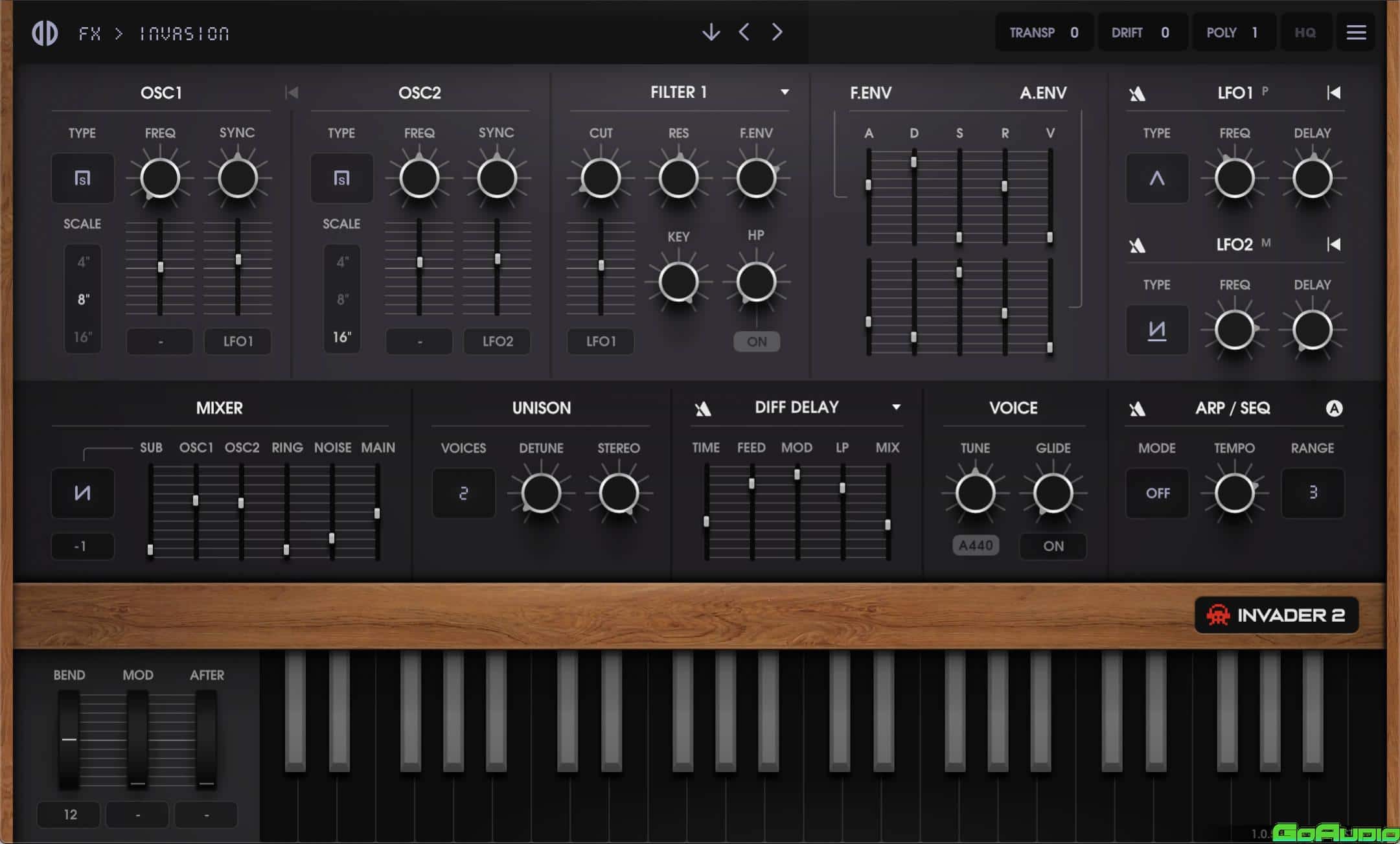Click the filter RES knob

point(678,178)
